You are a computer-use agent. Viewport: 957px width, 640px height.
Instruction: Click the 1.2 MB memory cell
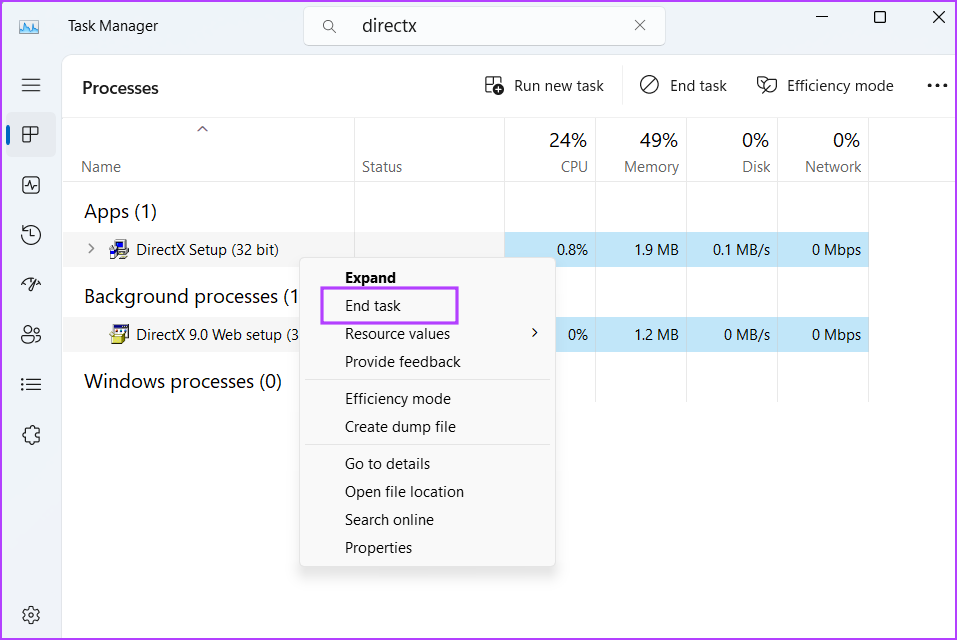(x=641, y=334)
